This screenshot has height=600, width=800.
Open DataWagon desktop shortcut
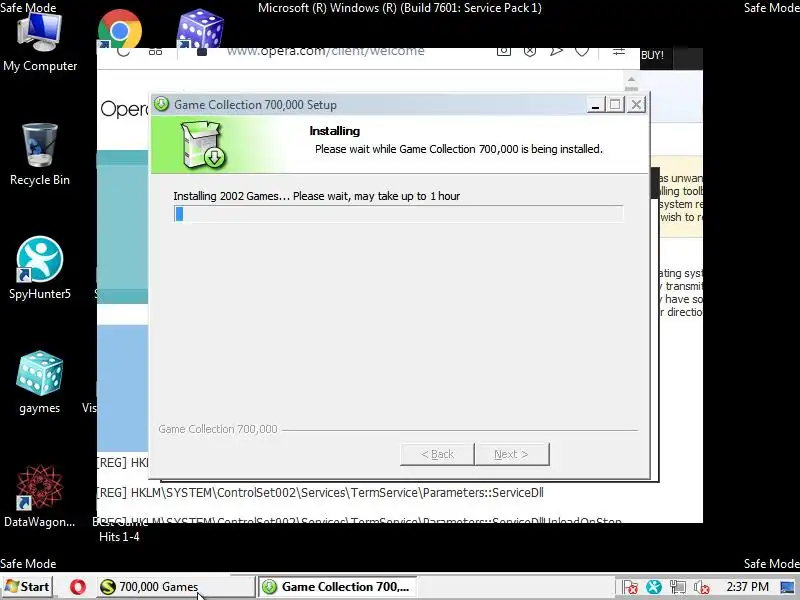tap(40, 496)
